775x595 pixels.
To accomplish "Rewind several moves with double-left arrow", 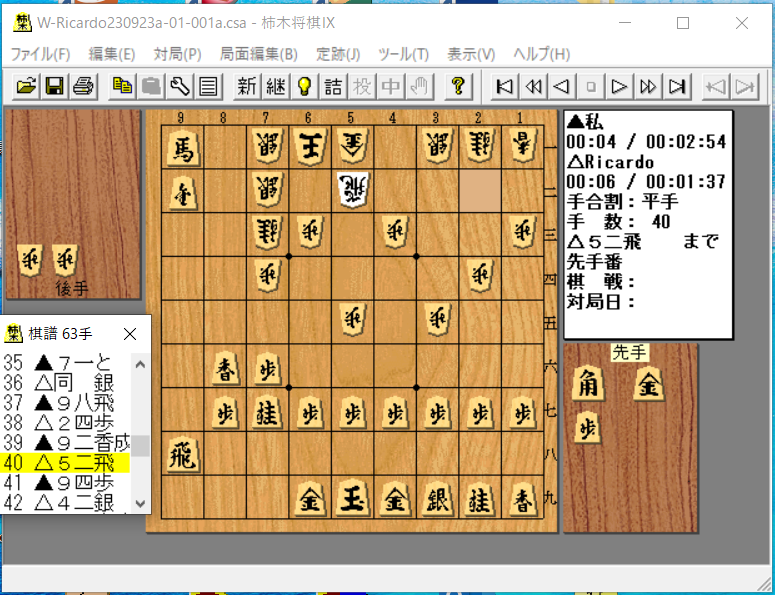I will click(x=533, y=87).
